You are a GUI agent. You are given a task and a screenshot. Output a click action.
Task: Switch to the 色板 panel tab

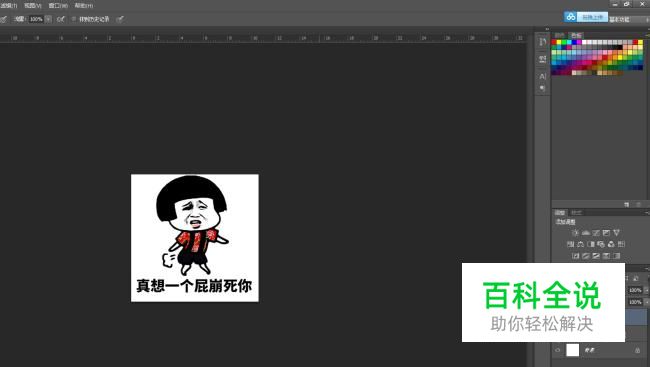576,35
